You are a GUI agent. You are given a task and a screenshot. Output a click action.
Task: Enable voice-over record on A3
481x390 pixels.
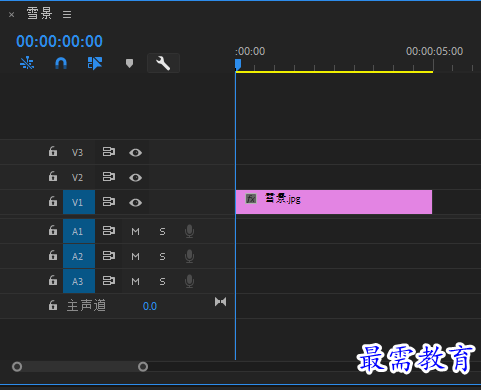pos(189,281)
